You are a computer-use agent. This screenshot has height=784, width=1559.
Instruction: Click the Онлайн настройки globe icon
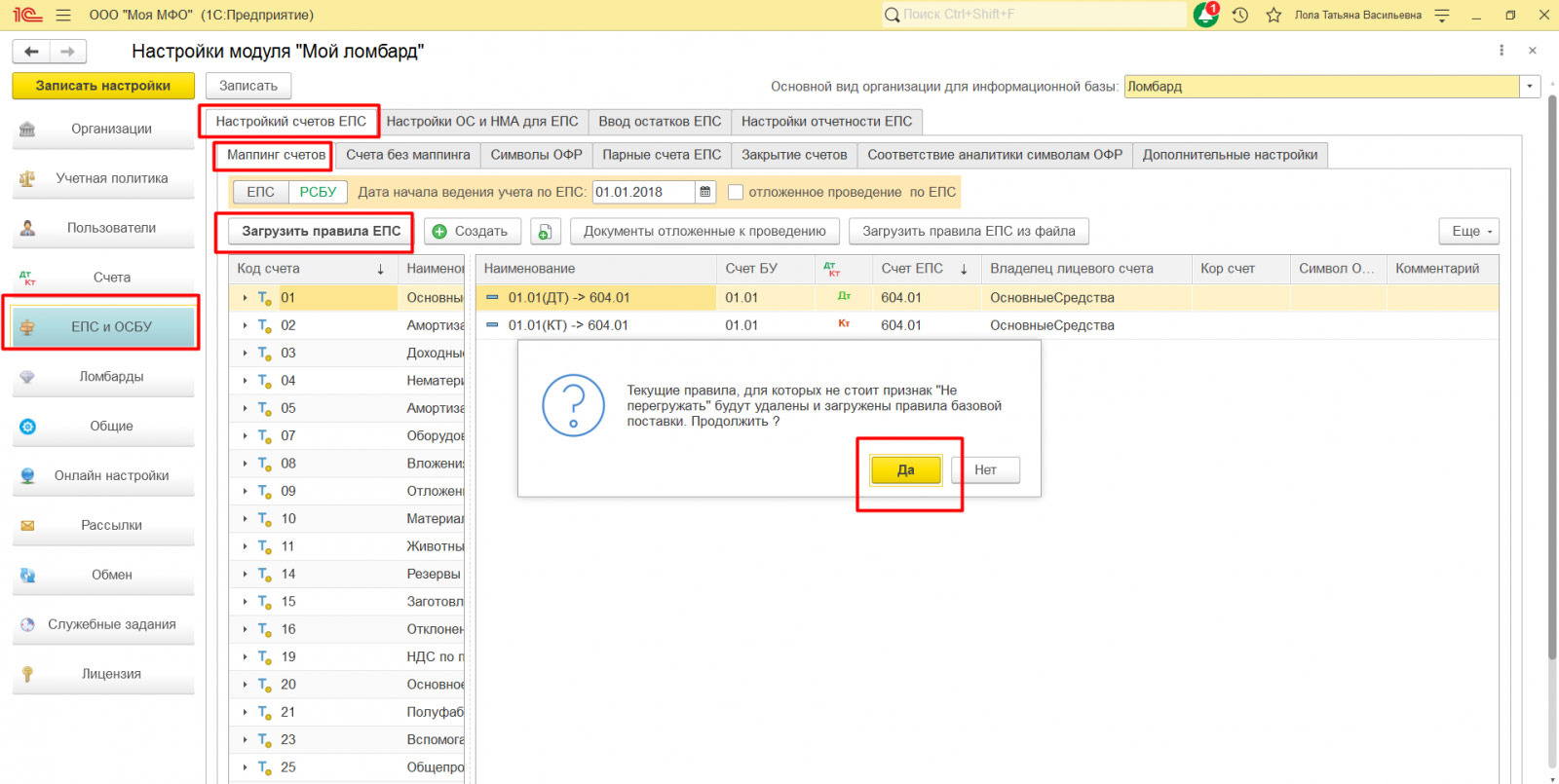click(x=27, y=476)
